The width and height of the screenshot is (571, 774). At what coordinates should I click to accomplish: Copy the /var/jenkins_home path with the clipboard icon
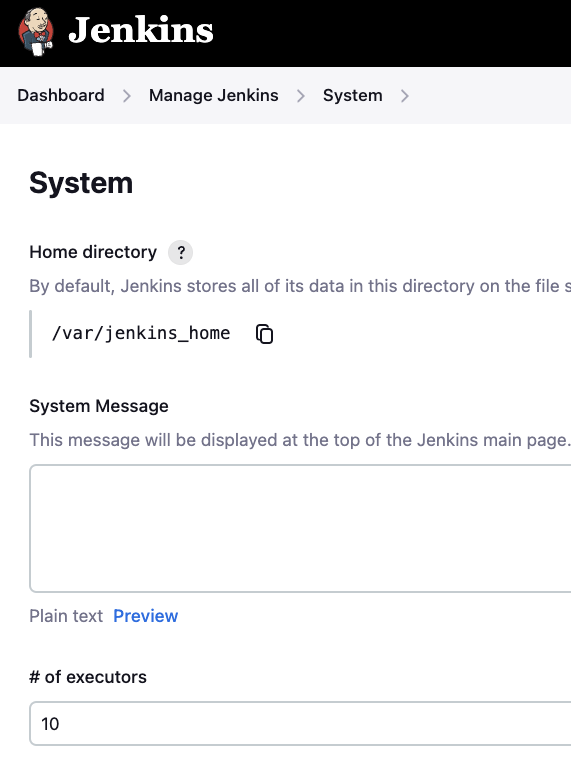coord(265,334)
